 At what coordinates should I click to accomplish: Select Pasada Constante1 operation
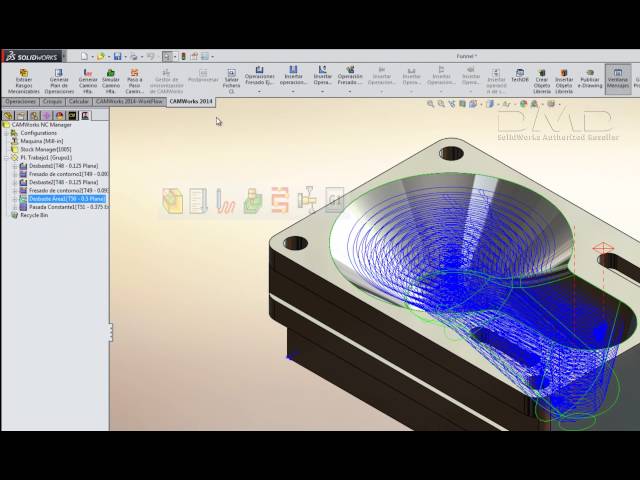pos(68,207)
